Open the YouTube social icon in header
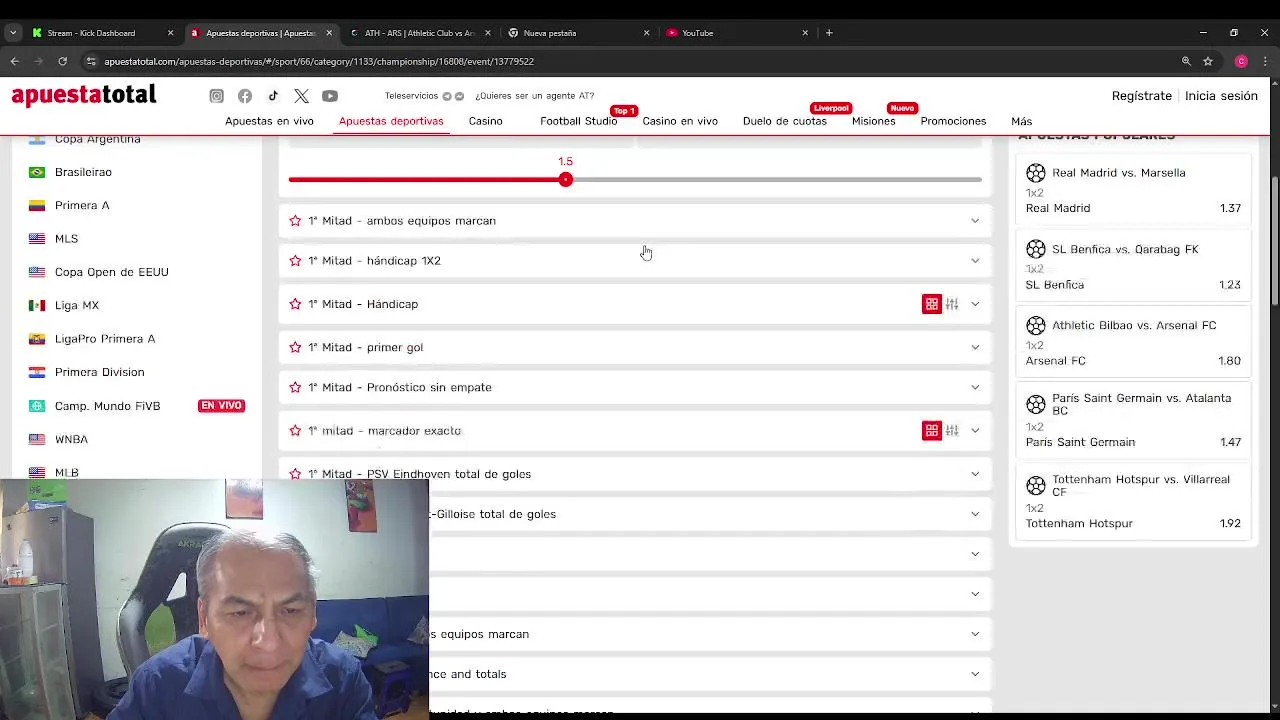The image size is (1280, 720). coord(330,96)
